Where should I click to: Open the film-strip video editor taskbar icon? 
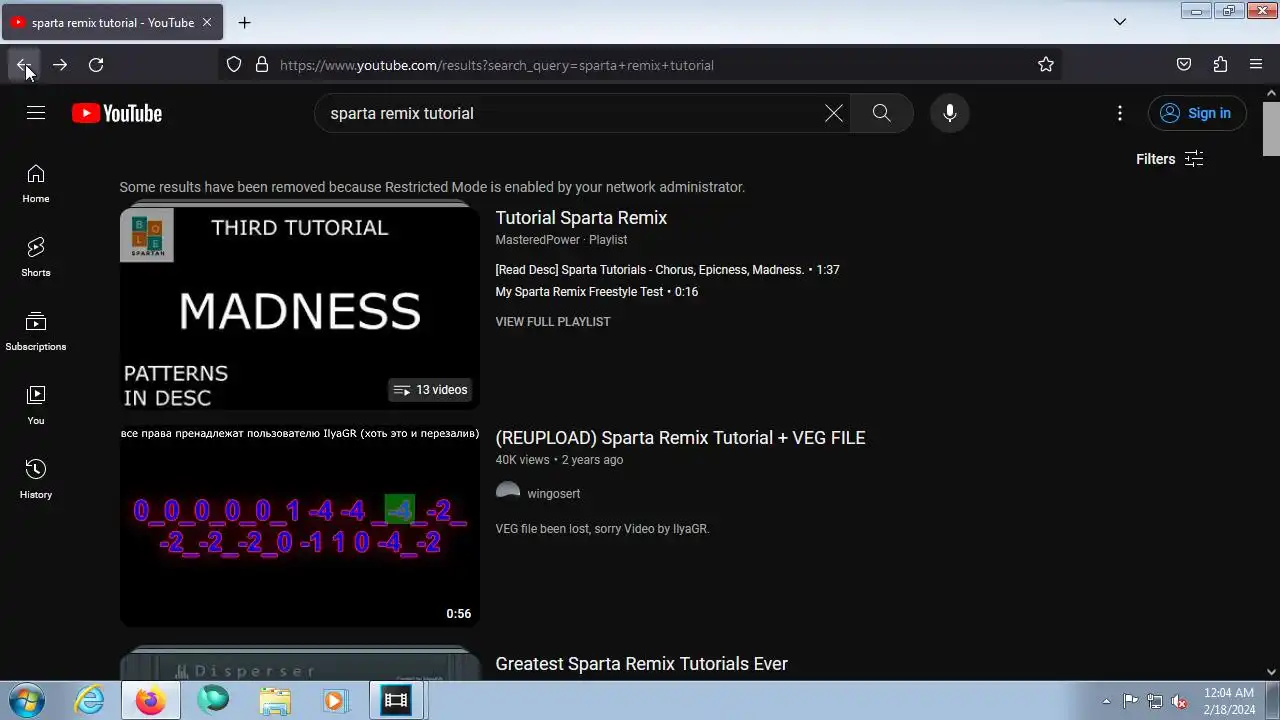396,700
